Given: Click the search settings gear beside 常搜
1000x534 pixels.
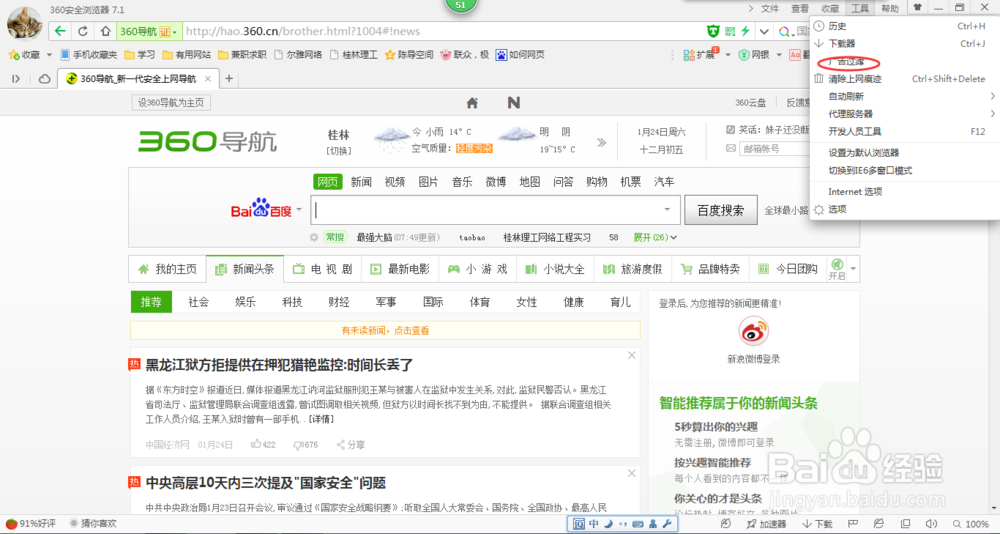Looking at the screenshot, I should click(x=313, y=237).
